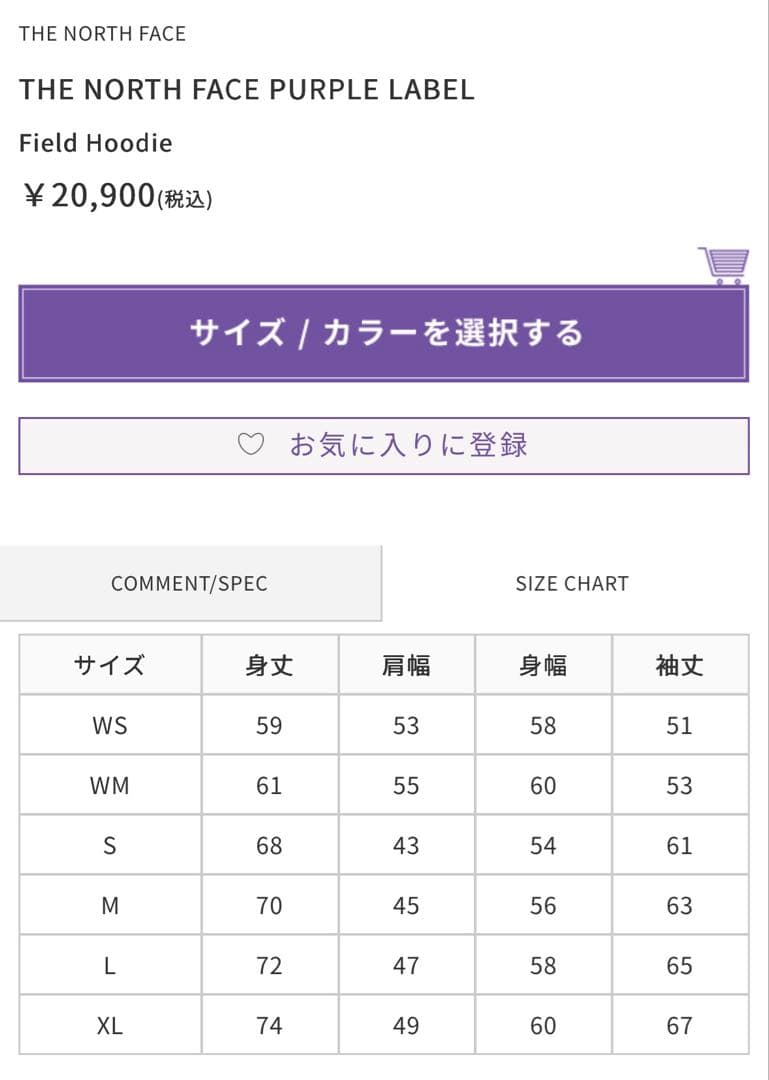Open the COMMENT/SPEC tab
This screenshot has height=1080, width=769.
click(x=190, y=583)
